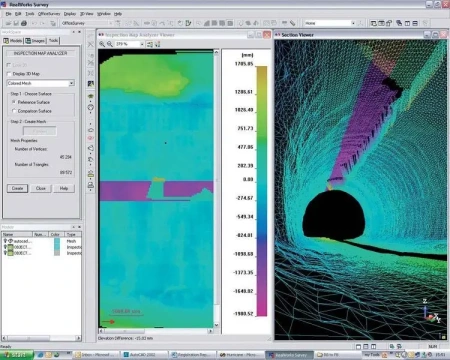Click the Create button
This screenshot has height=360, width=450.
[17, 188]
